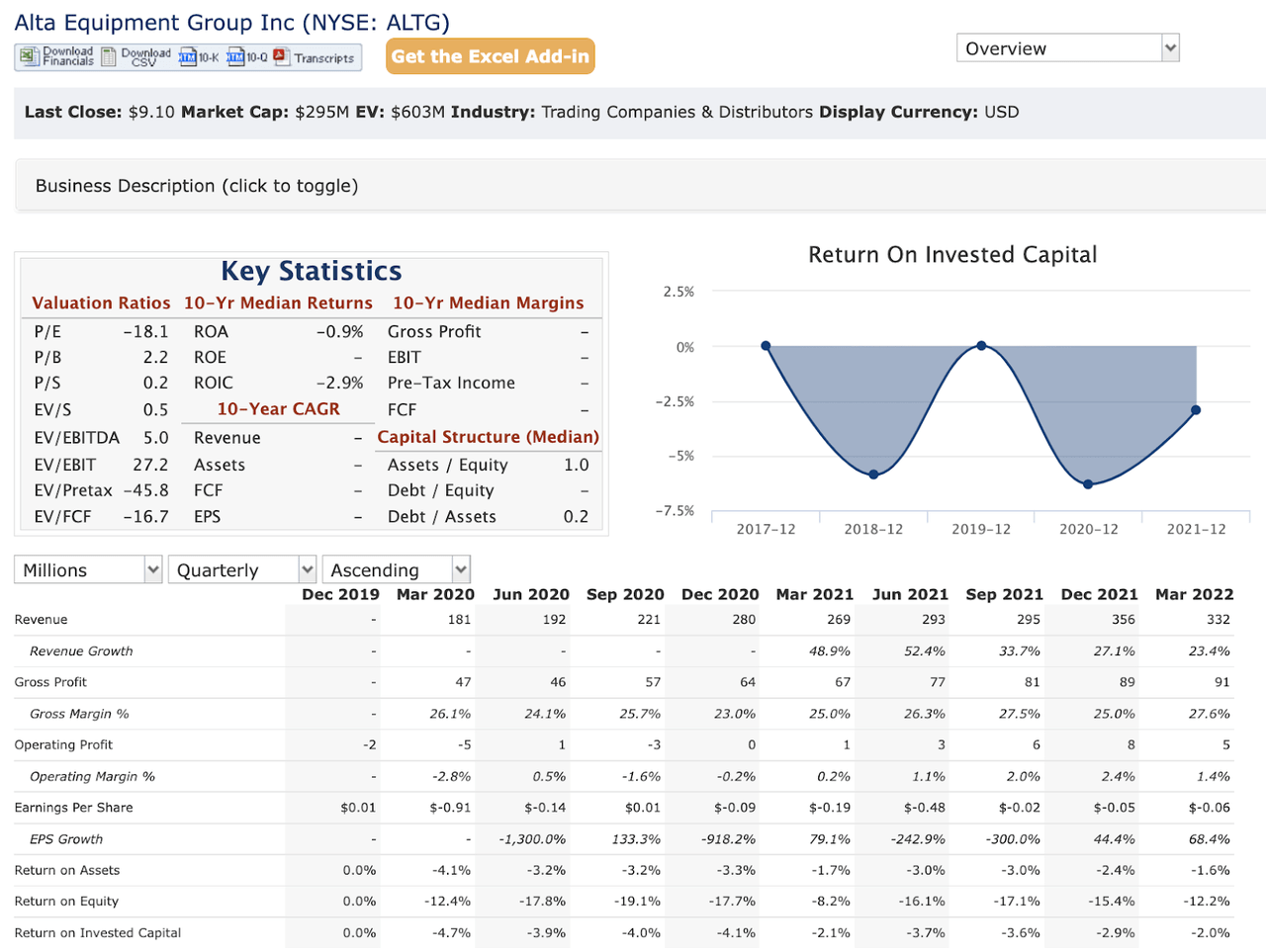Click the P/E value -18.1
The height and width of the screenshot is (952, 1266).
[145, 332]
